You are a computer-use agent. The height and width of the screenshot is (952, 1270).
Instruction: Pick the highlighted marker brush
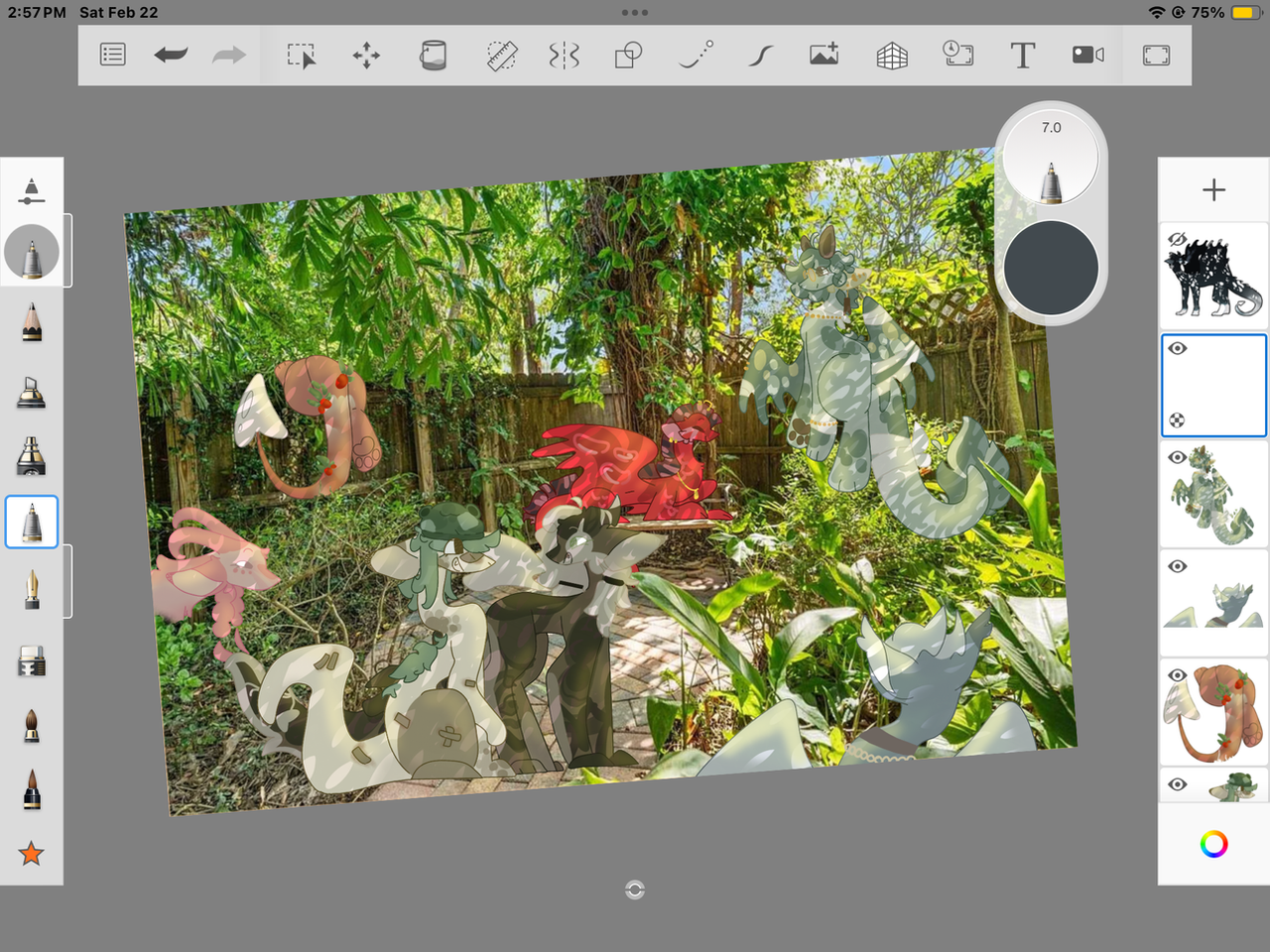(32, 522)
